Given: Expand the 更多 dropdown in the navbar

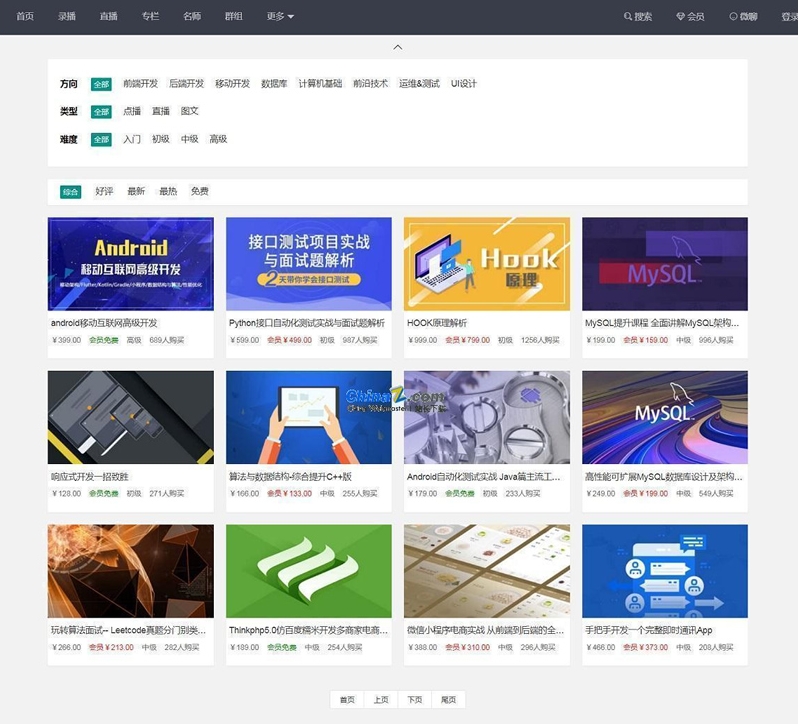Looking at the screenshot, I should coord(280,16).
